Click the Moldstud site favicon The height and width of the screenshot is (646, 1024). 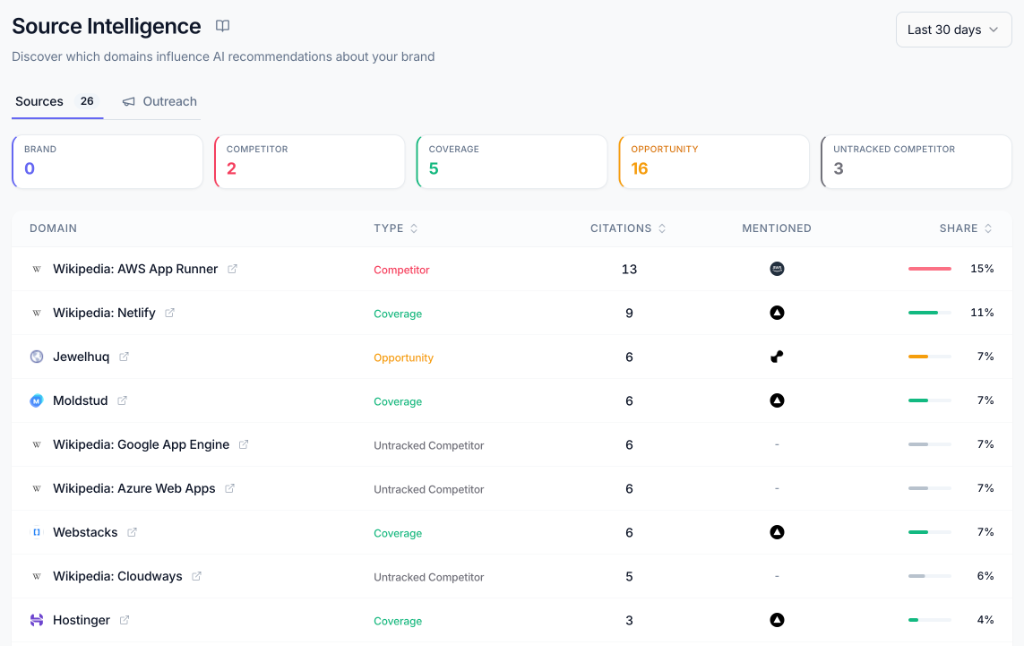36,400
